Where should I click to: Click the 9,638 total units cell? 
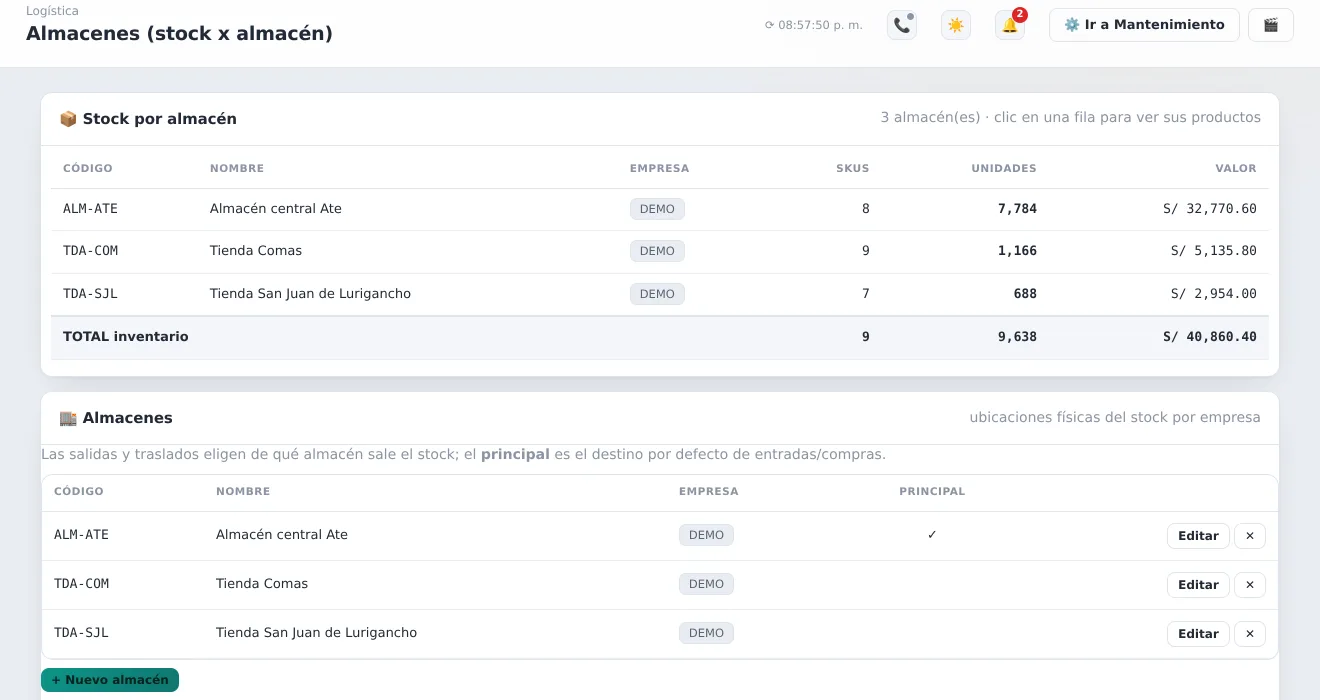point(1017,337)
